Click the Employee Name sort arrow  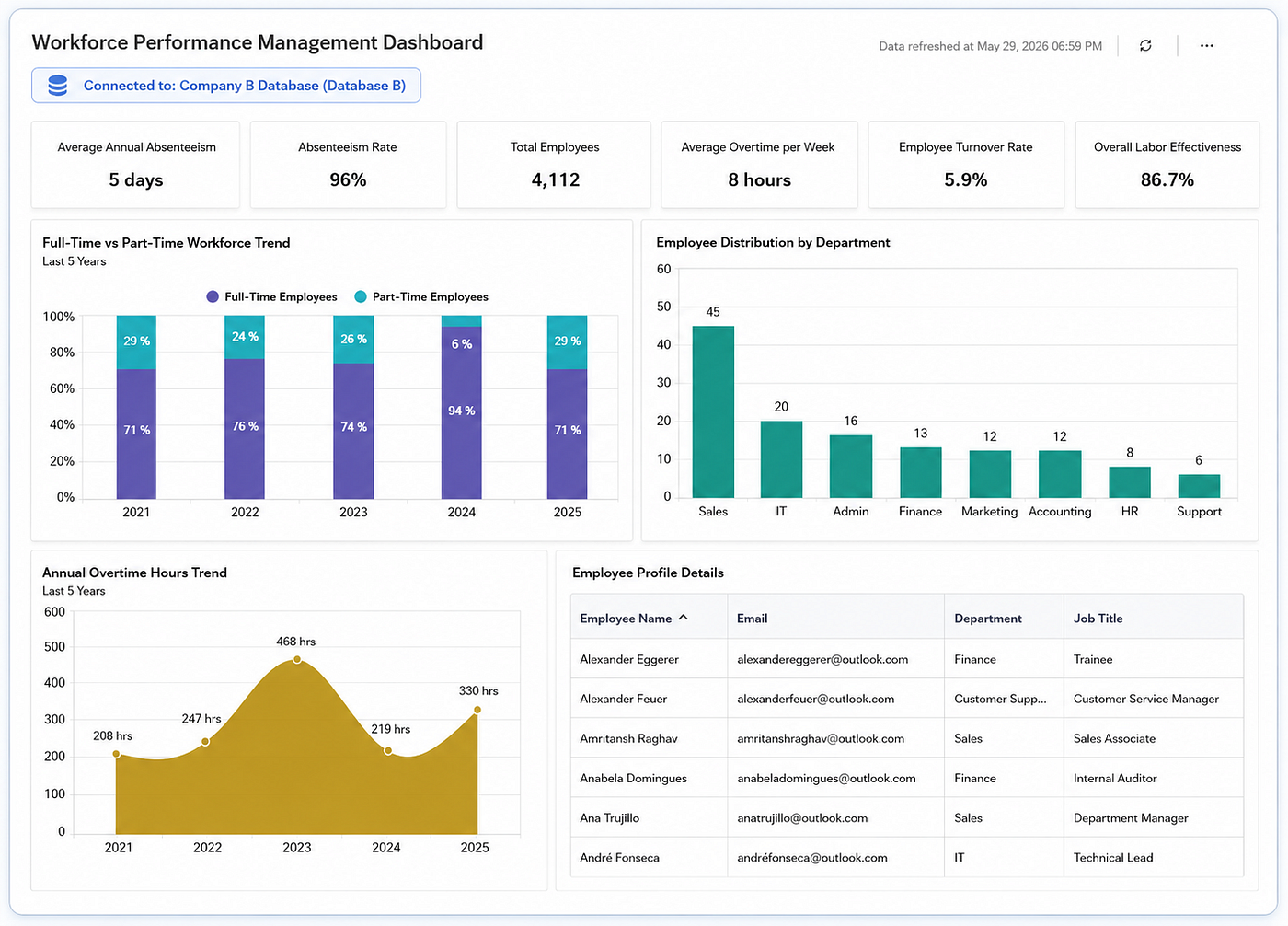pos(683,618)
